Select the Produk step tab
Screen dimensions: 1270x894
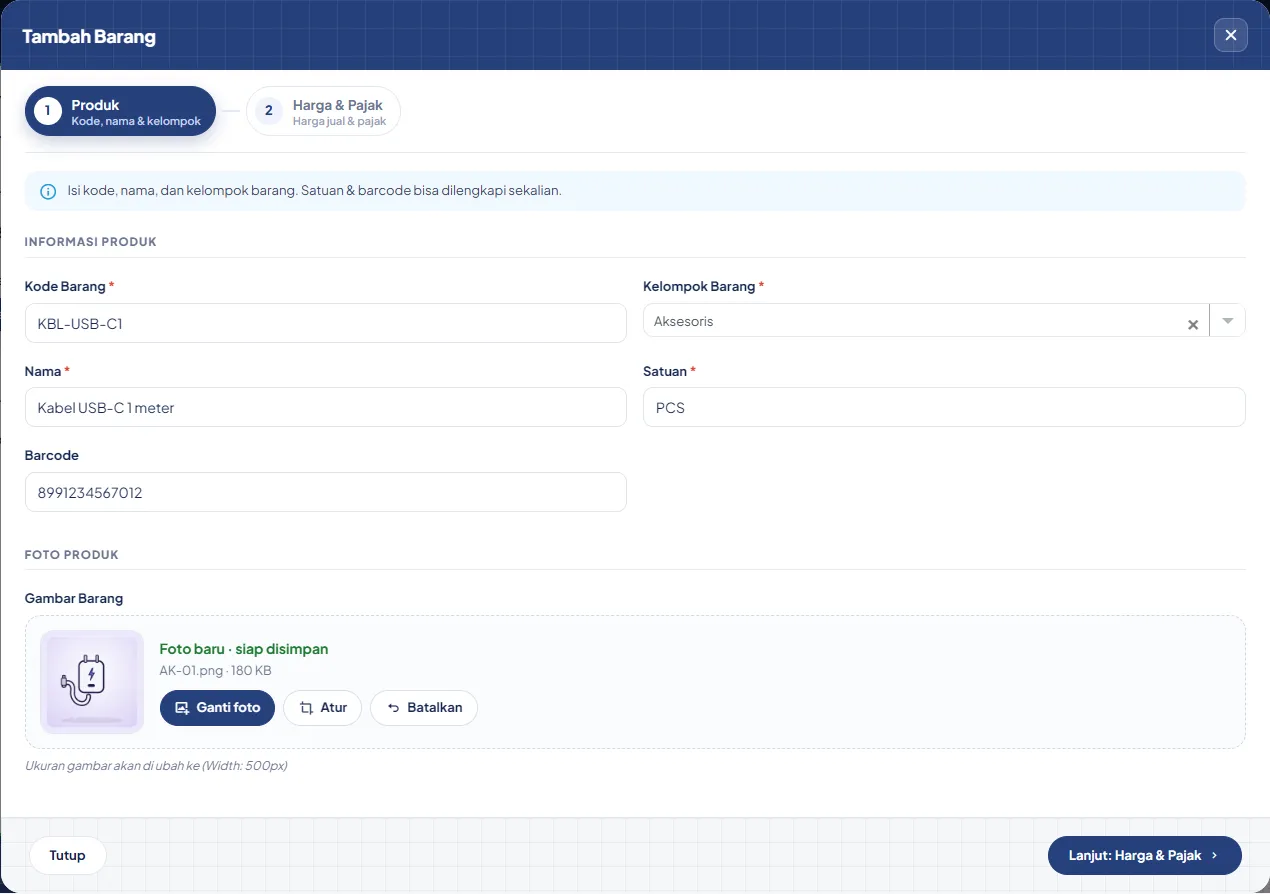click(x=120, y=111)
